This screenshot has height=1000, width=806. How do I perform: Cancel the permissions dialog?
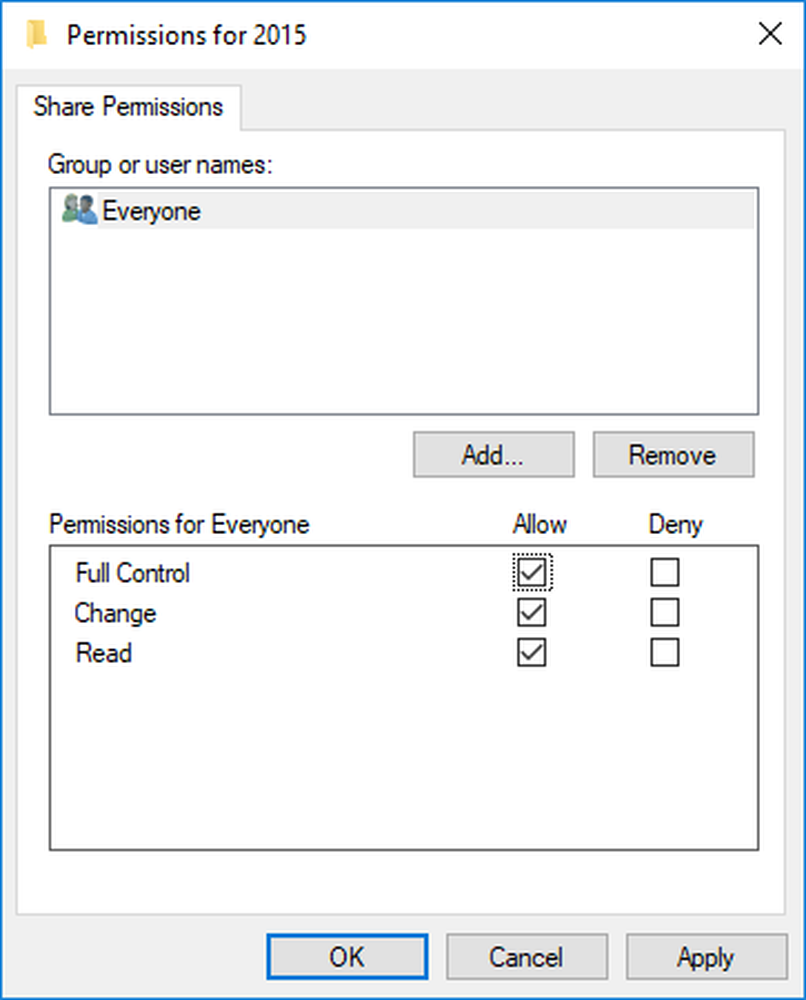(x=526, y=957)
